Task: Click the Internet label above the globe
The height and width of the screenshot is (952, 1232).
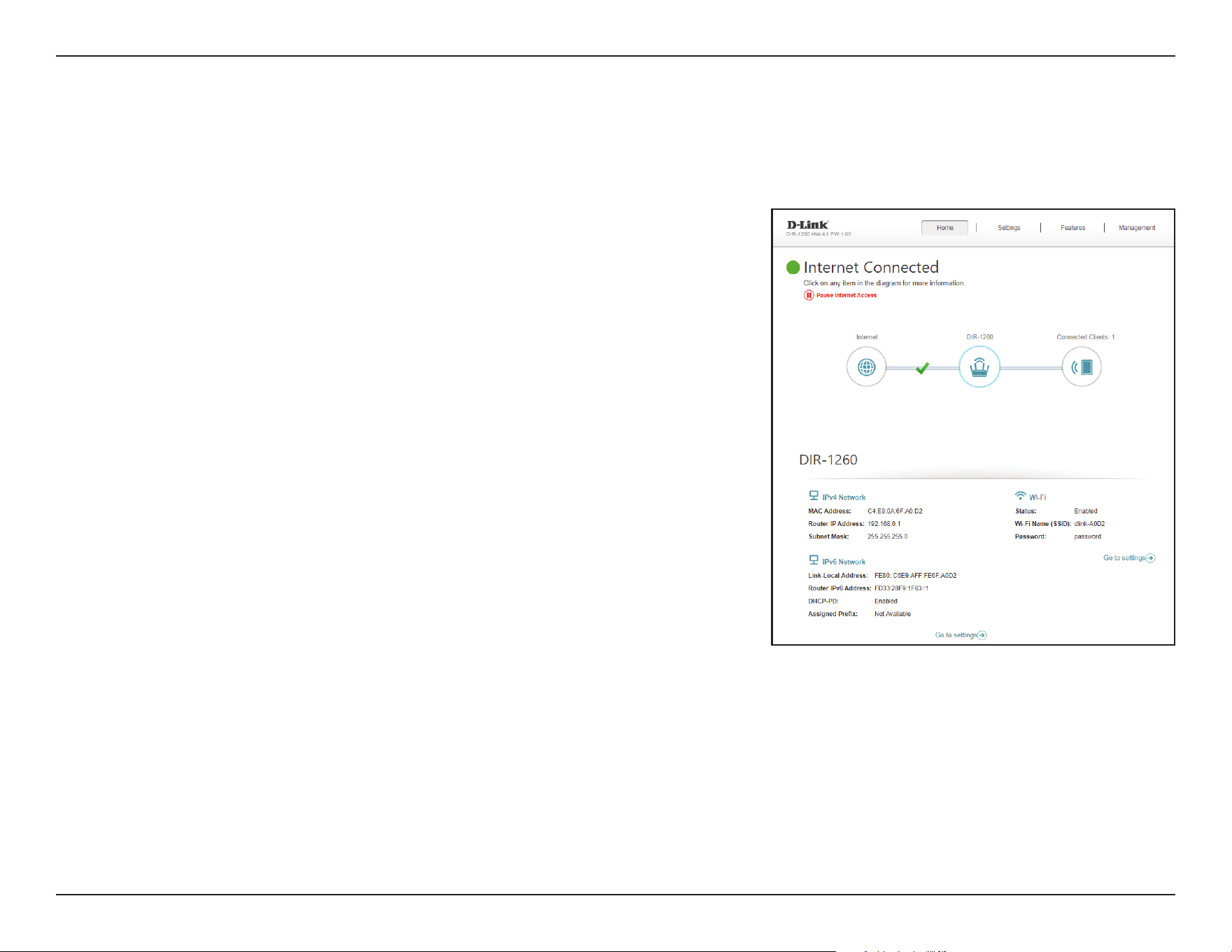Action: tap(867, 337)
